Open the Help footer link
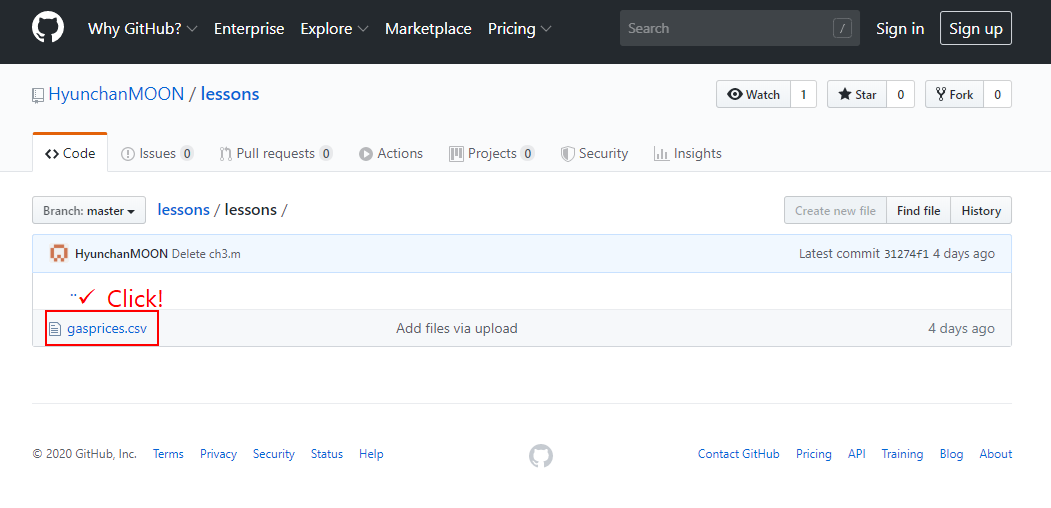This screenshot has width=1051, height=508. point(371,454)
